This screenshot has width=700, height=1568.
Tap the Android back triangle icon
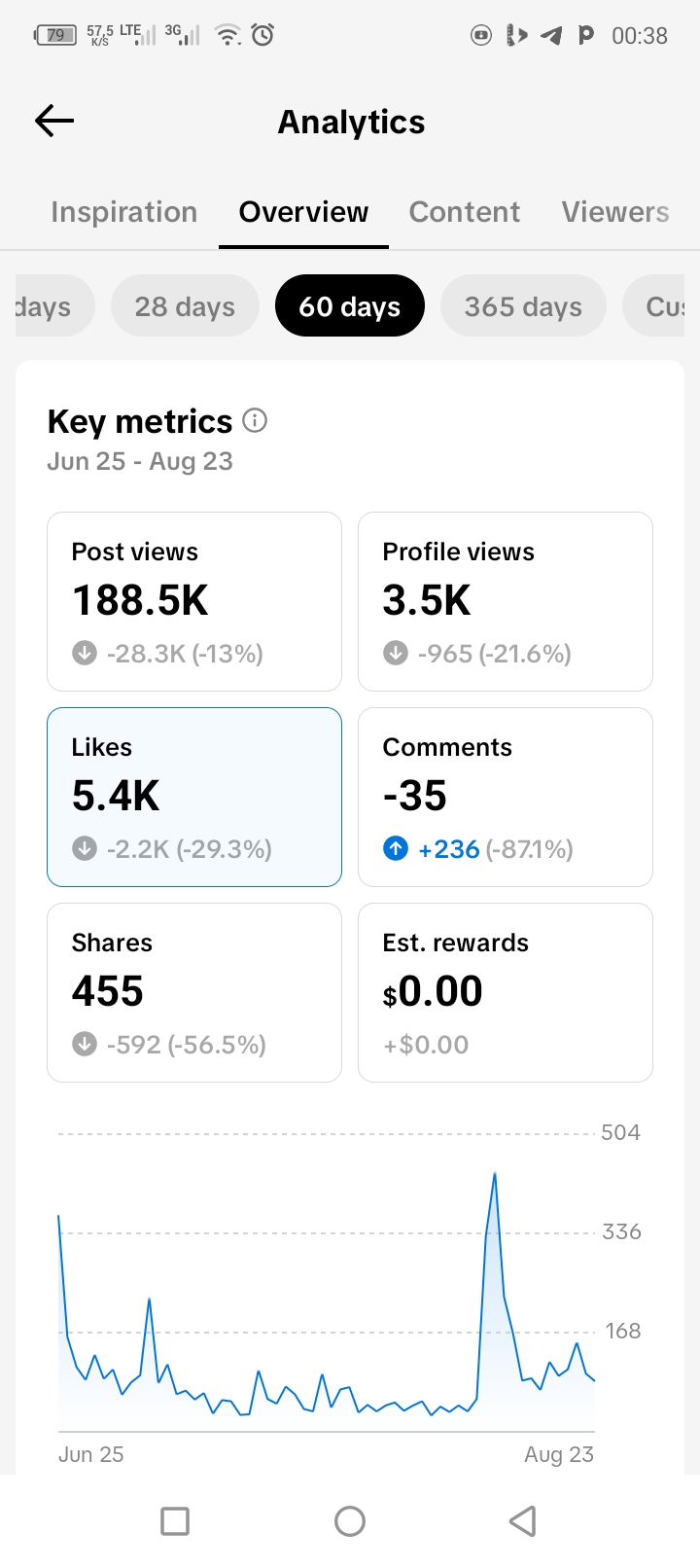point(523,1520)
